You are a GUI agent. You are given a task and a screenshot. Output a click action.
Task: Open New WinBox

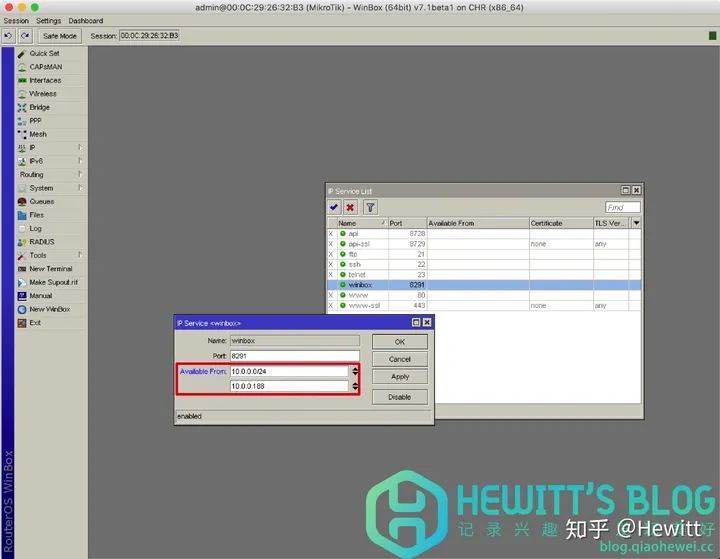click(51, 309)
